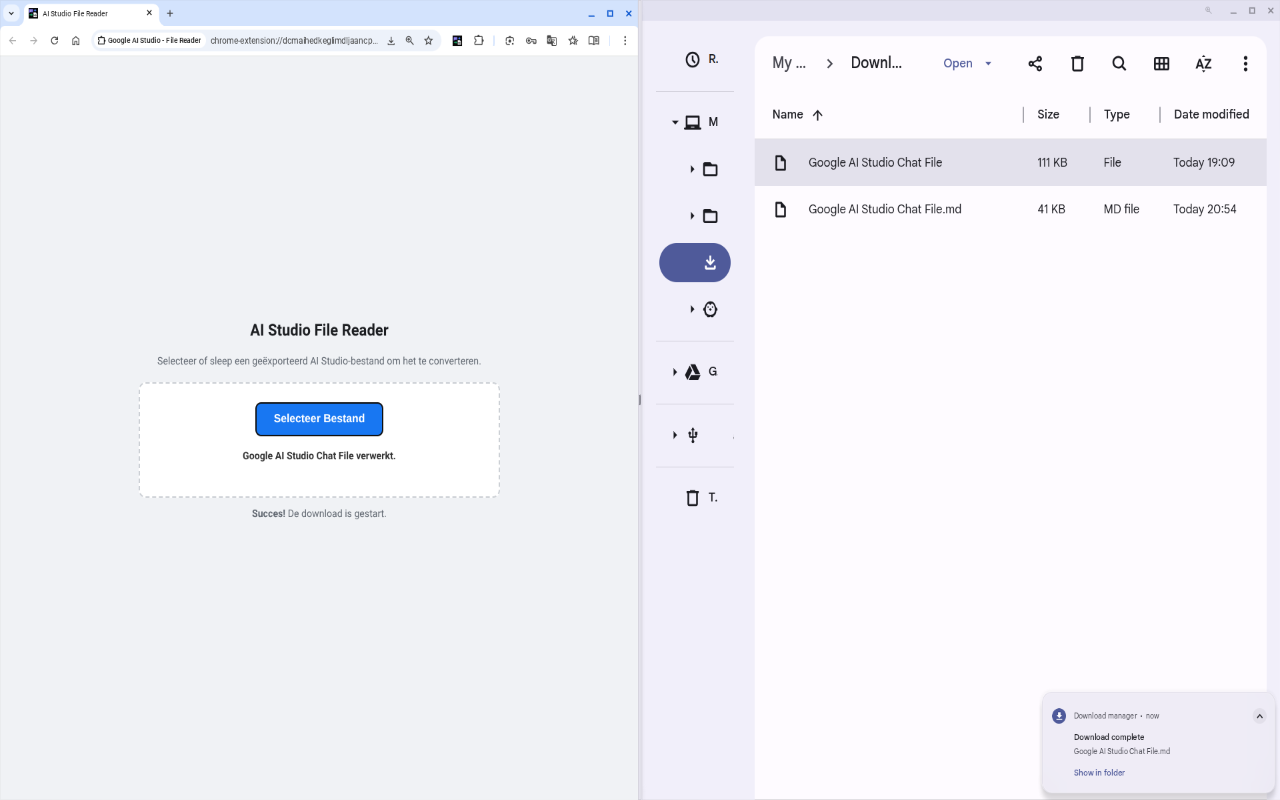Click the key password extension icon

pos(531,41)
